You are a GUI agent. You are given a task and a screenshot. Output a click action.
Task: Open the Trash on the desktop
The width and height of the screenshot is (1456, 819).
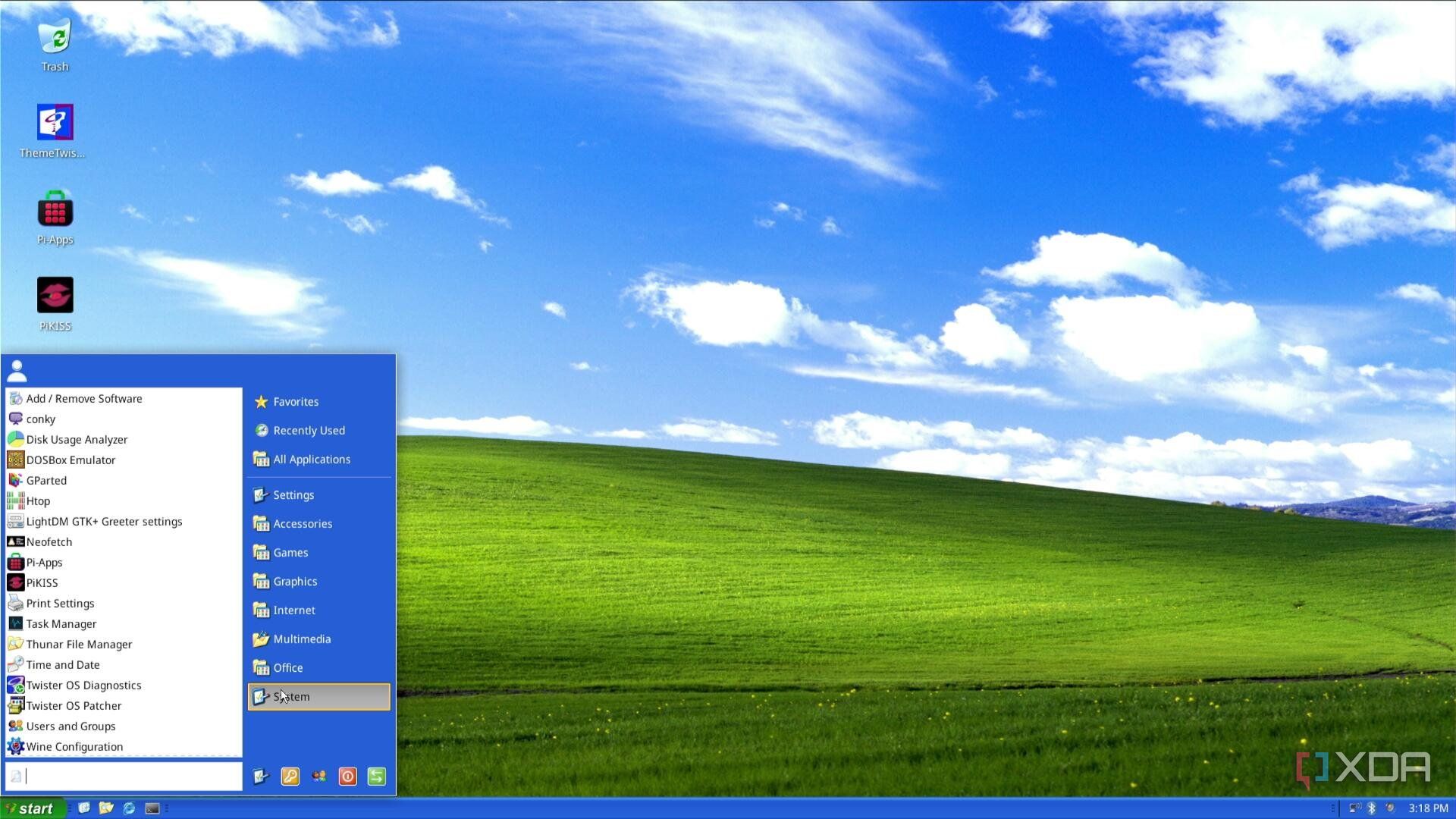pos(55,38)
